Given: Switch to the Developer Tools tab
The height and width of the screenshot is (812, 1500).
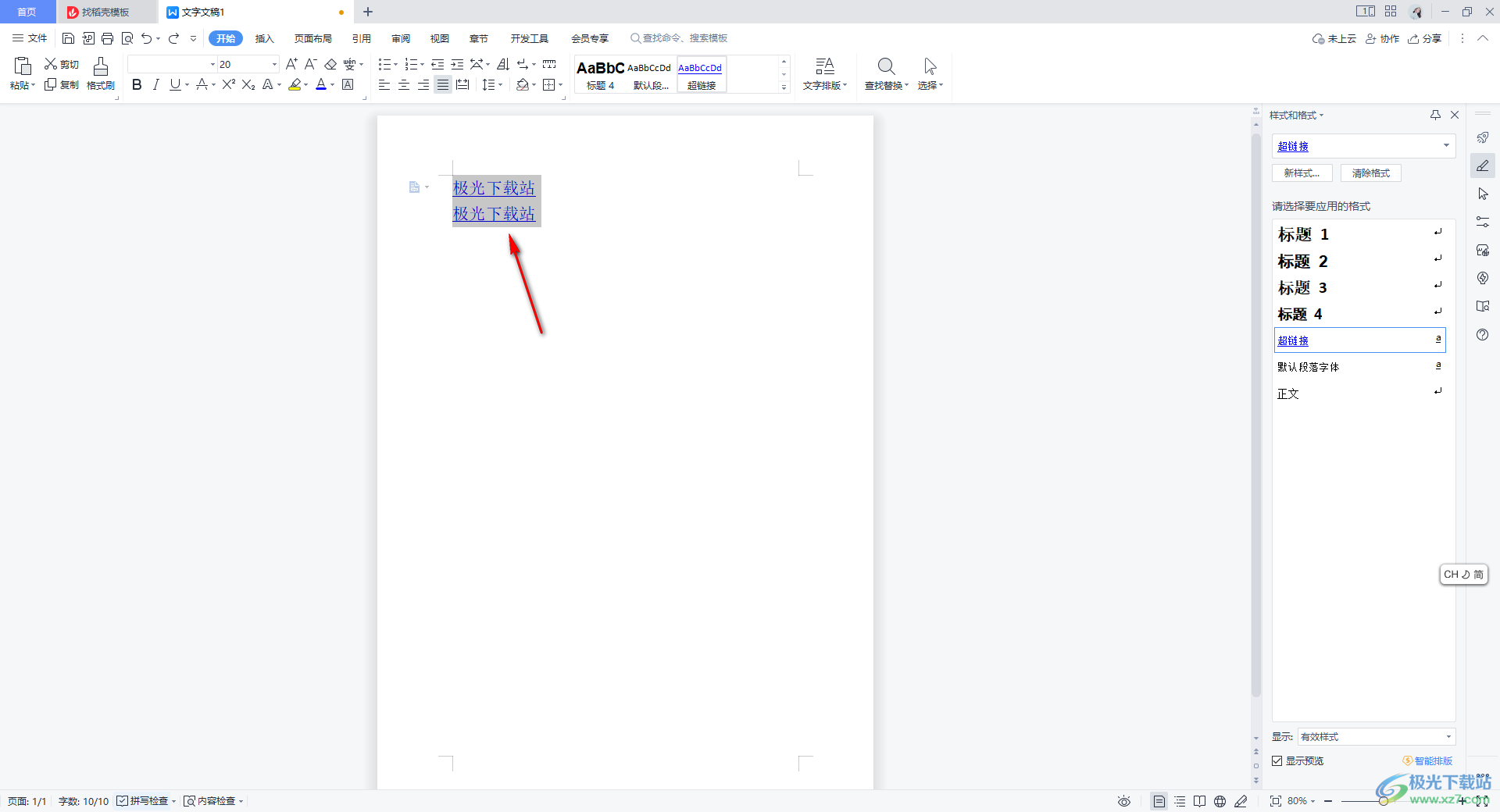Looking at the screenshot, I should coord(530,38).
